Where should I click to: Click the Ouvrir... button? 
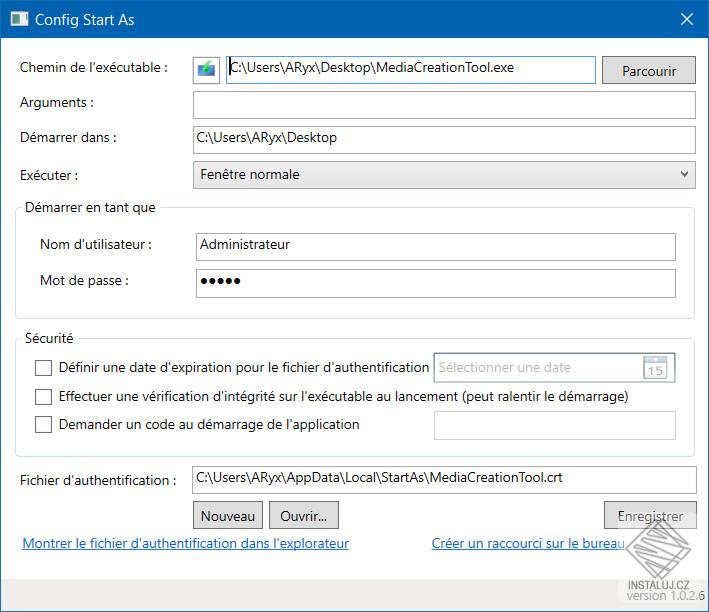304,515
